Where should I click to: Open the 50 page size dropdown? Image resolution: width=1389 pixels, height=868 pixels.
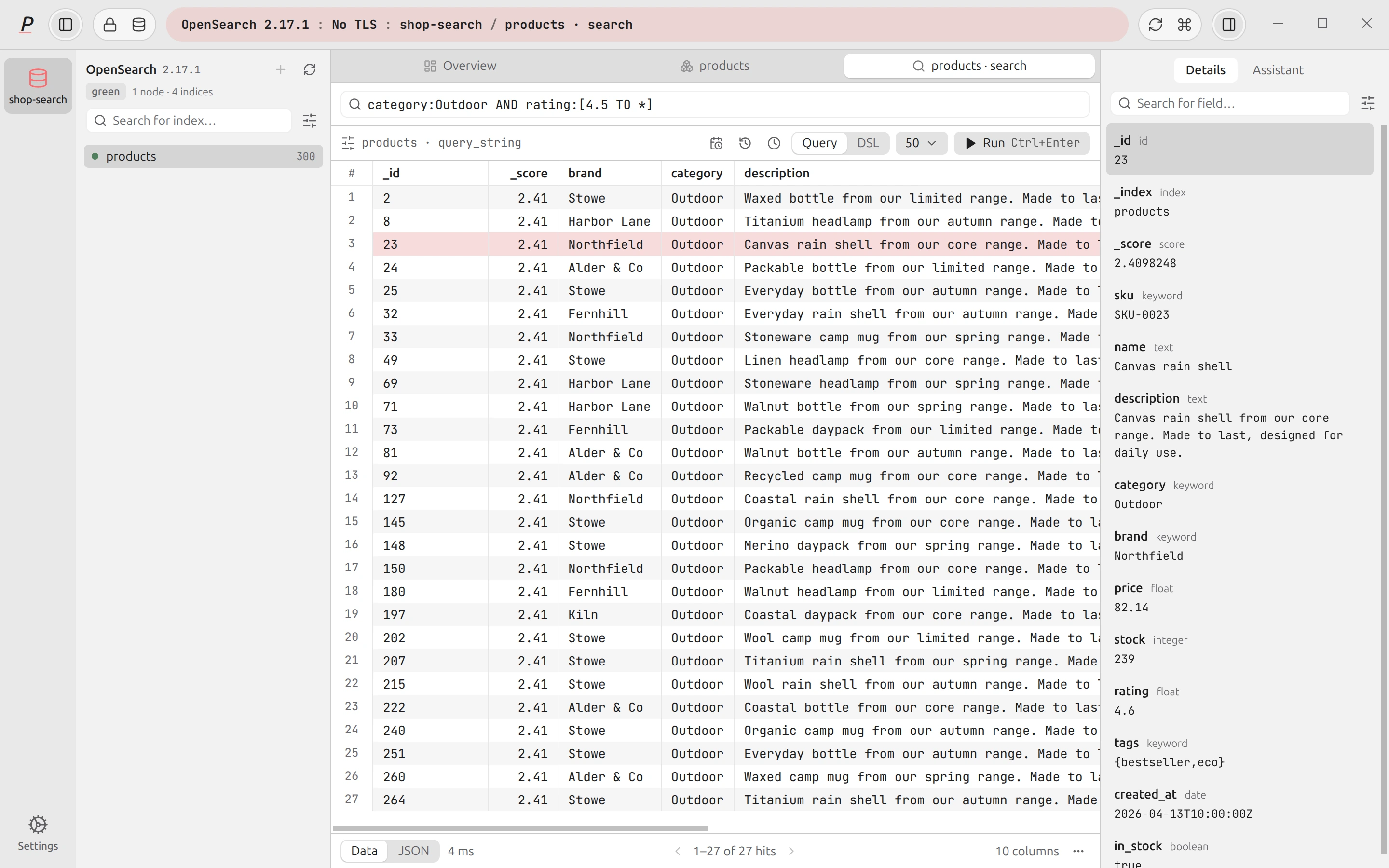(x=921, y=143)
